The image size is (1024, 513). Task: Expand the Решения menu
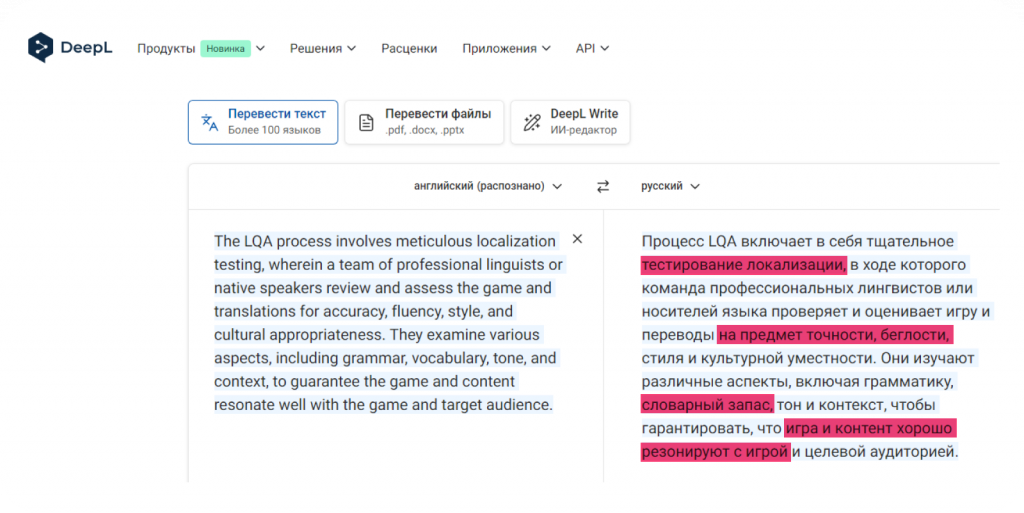pyautogui.click(x=323, y=48)
